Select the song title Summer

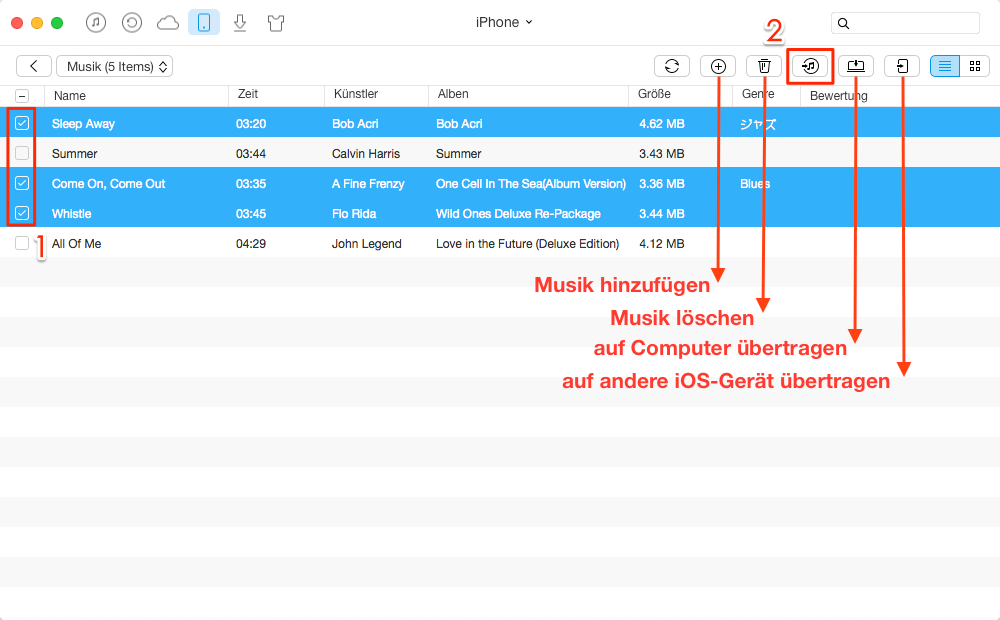click(75, 154)
